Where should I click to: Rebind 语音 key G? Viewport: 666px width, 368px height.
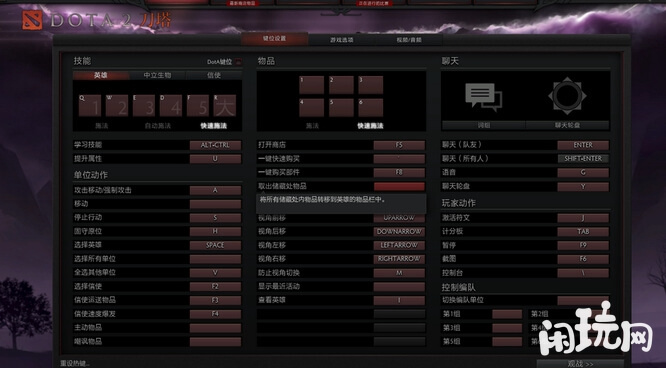583,173
